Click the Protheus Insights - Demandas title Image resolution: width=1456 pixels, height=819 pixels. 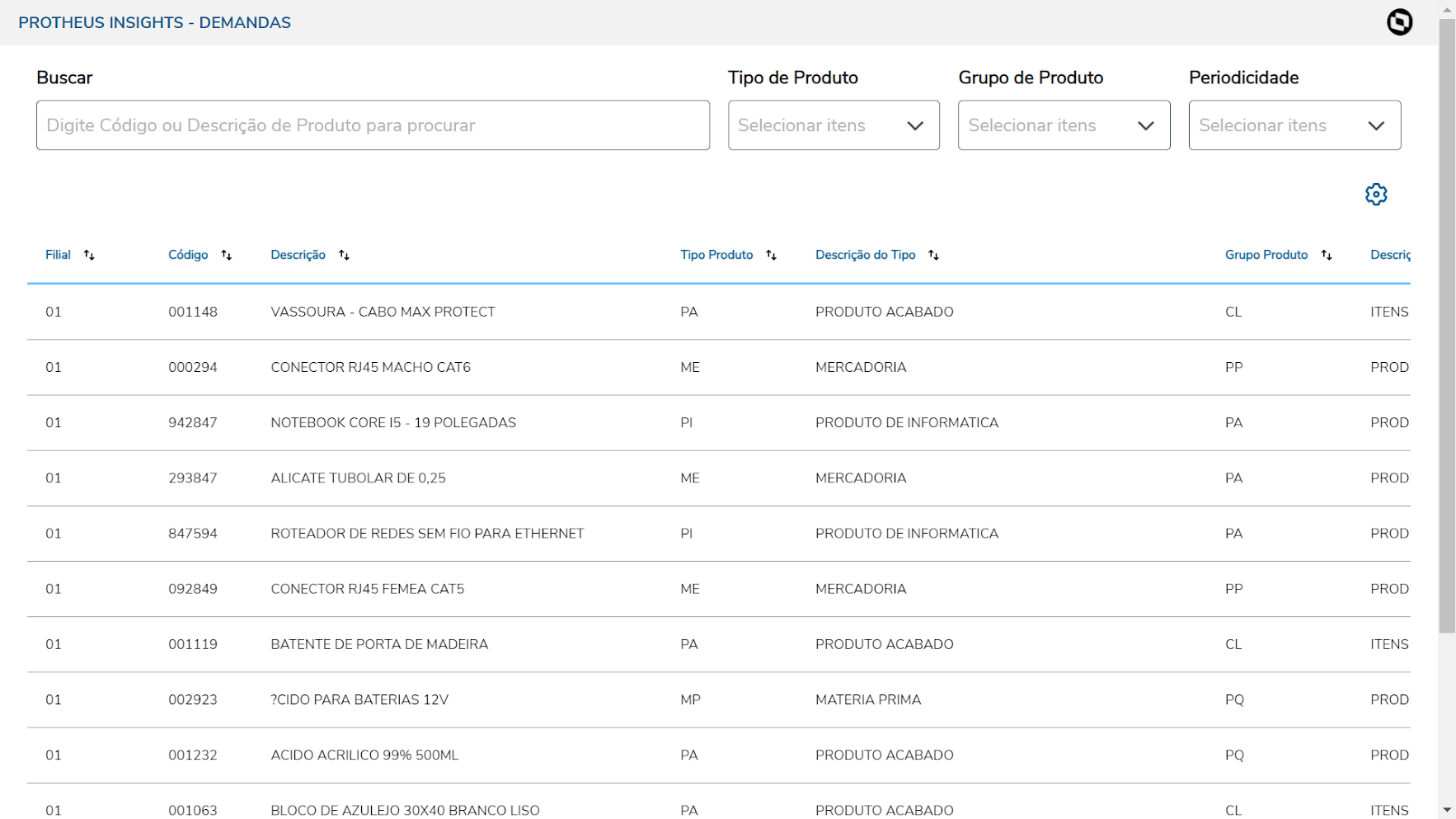click(x=154, y=23)
